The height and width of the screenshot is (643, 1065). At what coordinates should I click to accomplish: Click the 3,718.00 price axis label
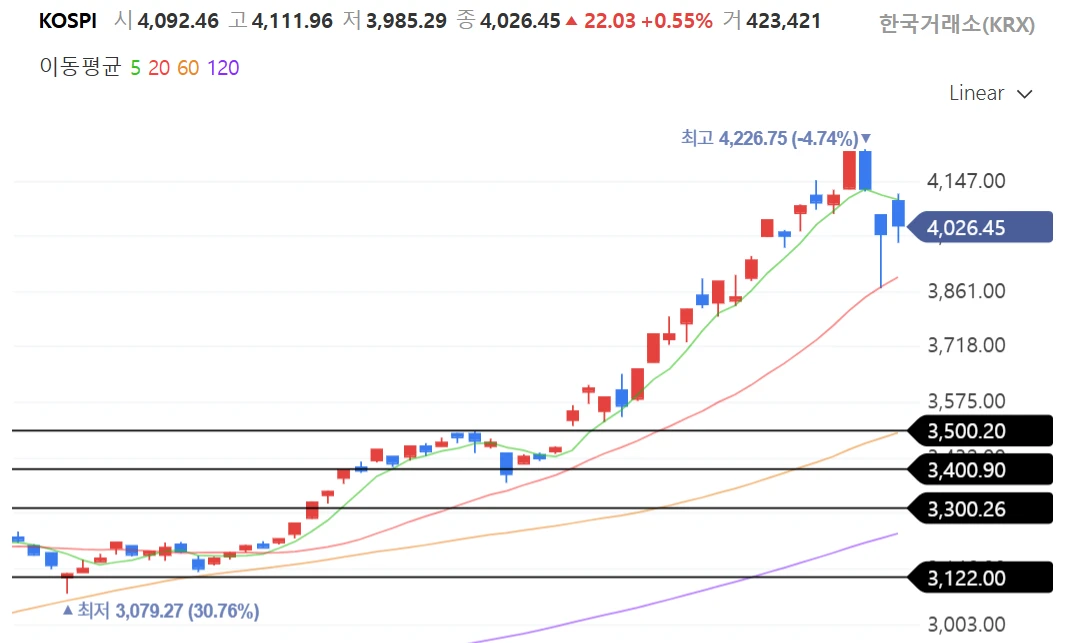pyautogui.click(x=965, y=345)
